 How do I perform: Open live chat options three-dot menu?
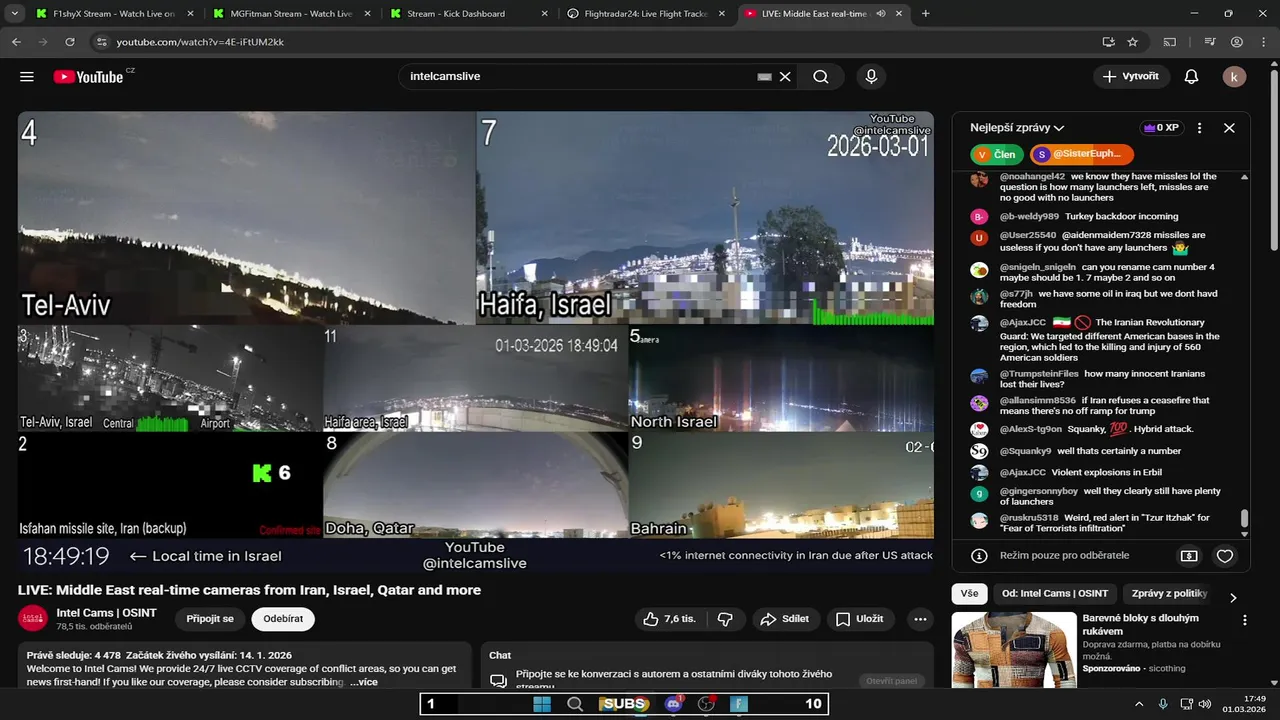click(1199, 128)
